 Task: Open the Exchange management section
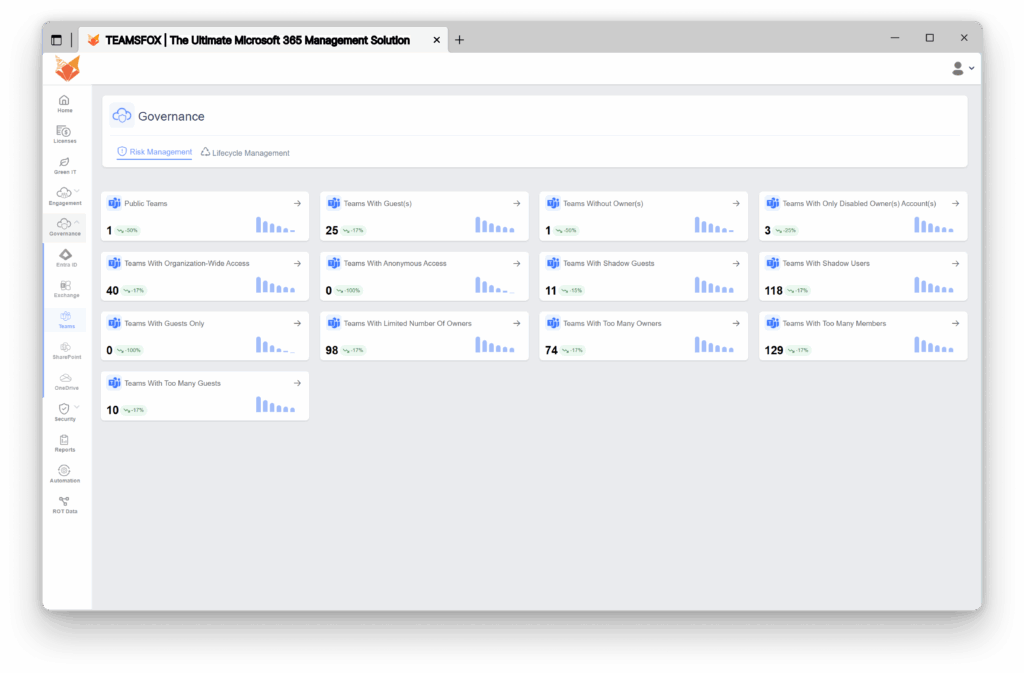(x=64, y=289)
